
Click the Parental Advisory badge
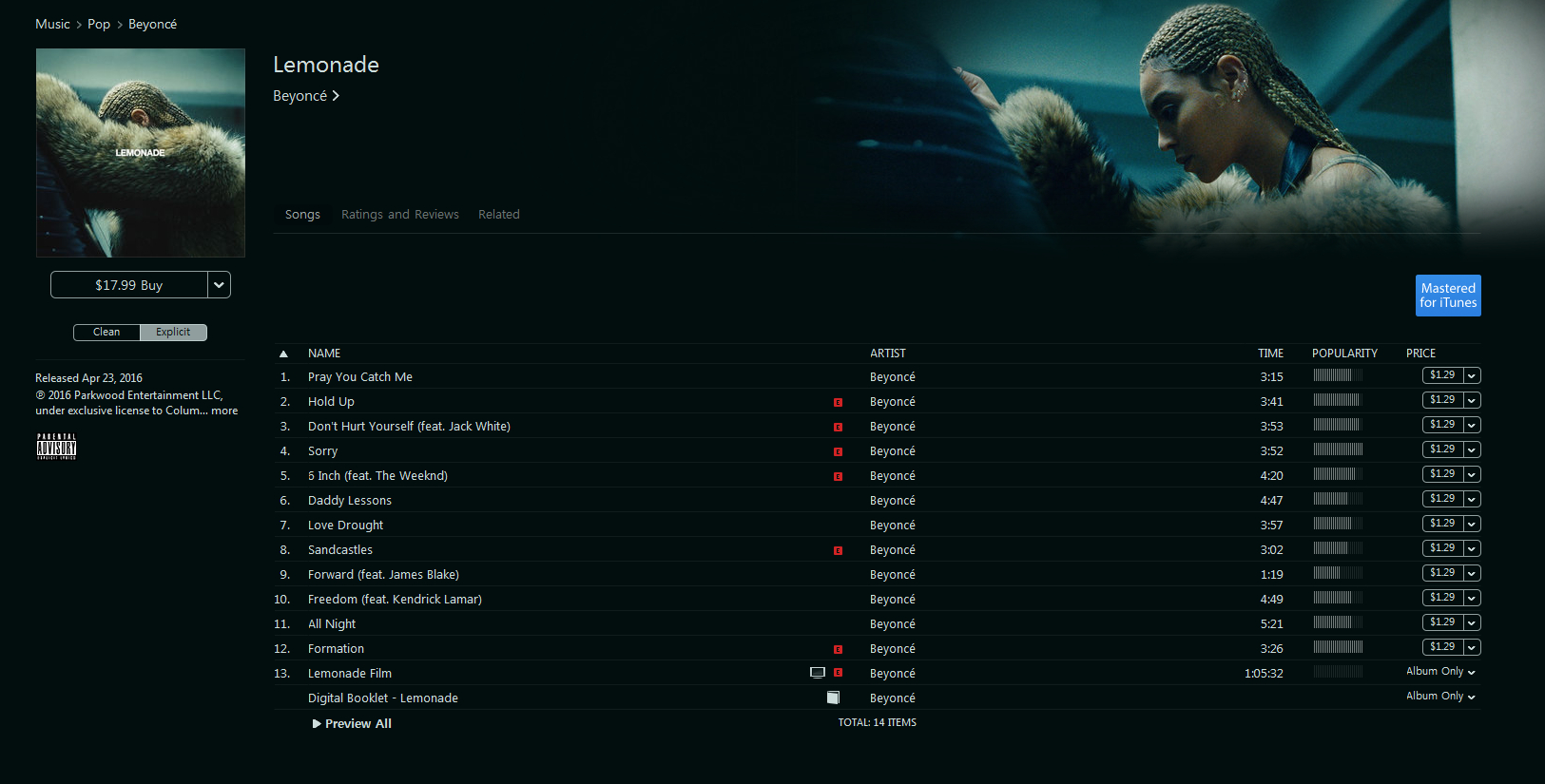coord(56,446)
